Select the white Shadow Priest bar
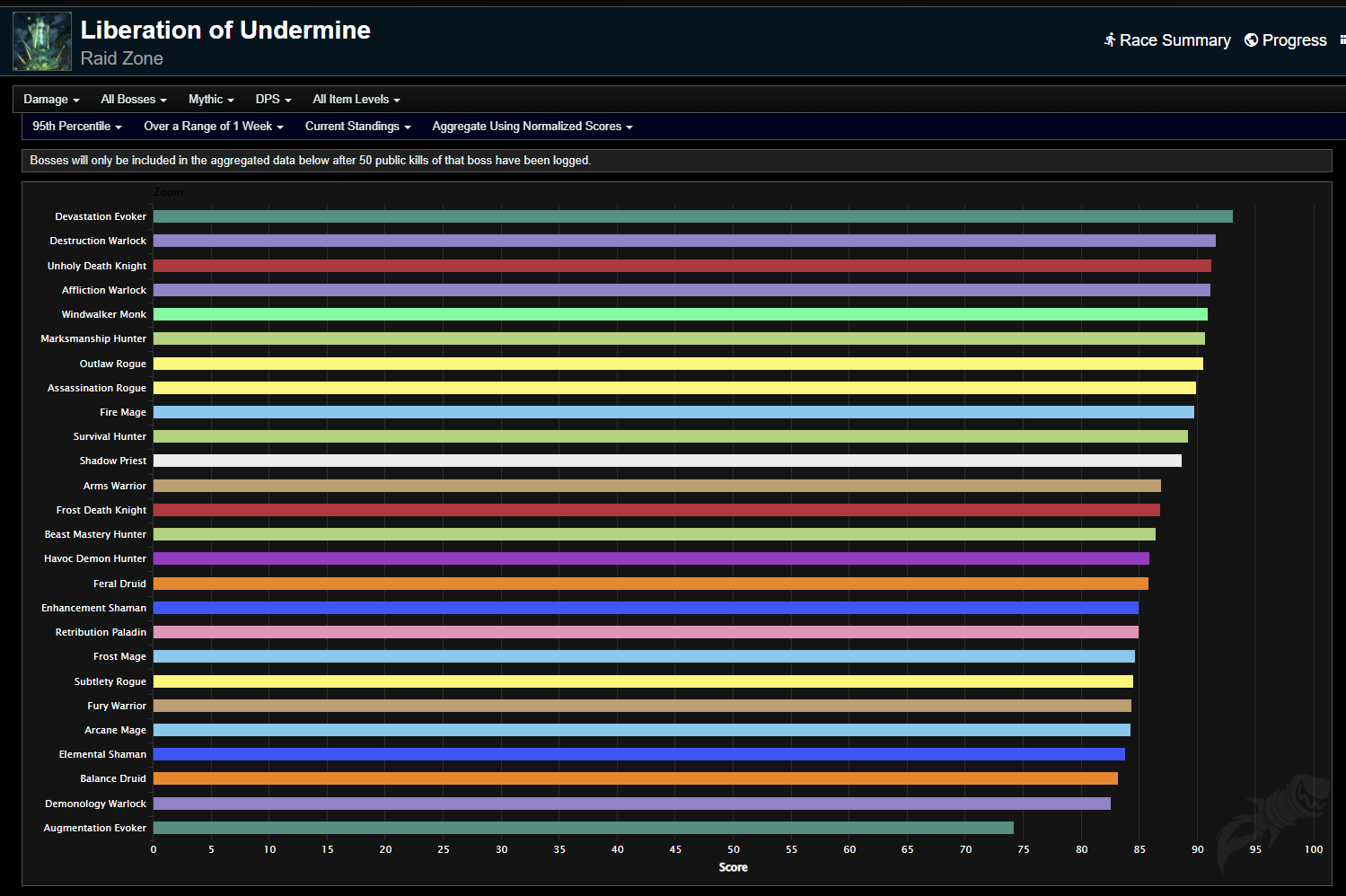 pos(666,461)
